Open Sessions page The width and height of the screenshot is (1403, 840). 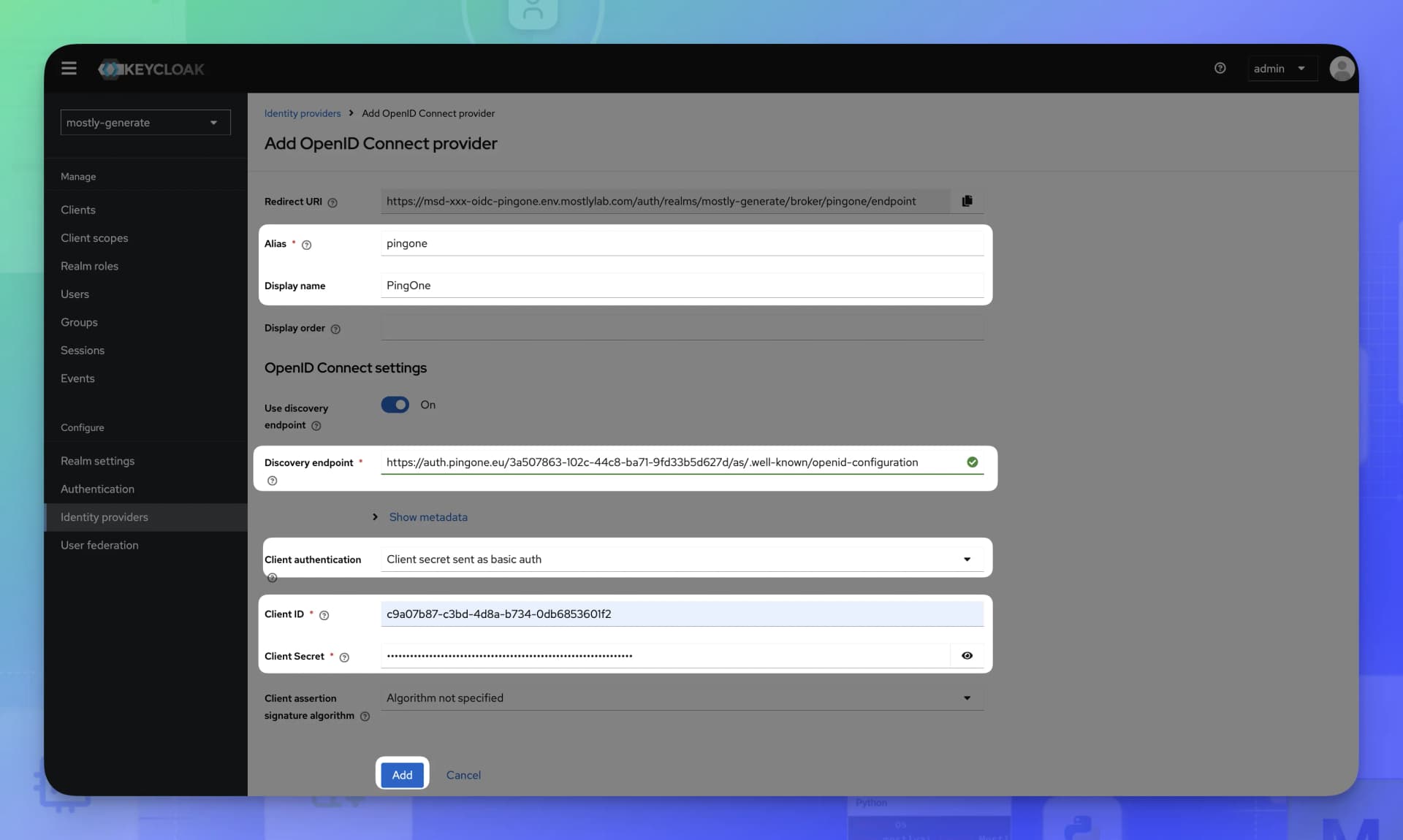pyautogui.click(x=83, y=350)
